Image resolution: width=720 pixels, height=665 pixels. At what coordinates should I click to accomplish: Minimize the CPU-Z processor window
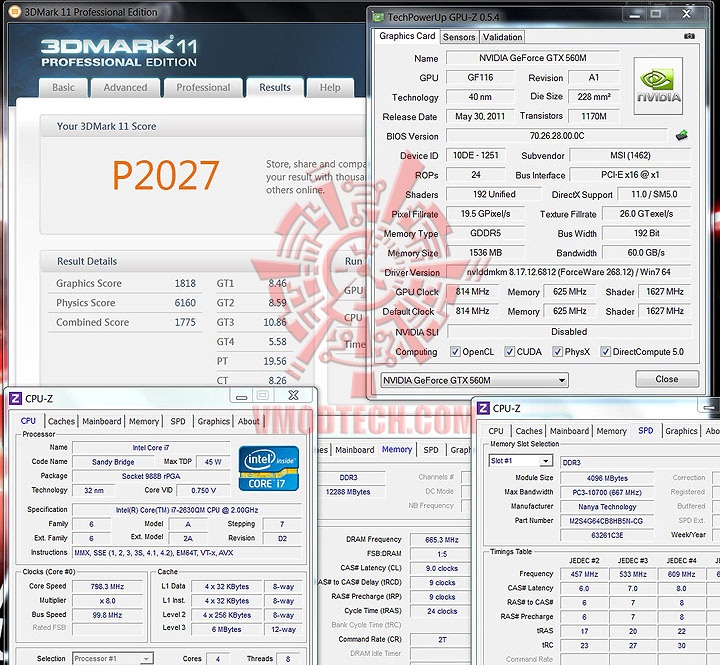point(242,396)
